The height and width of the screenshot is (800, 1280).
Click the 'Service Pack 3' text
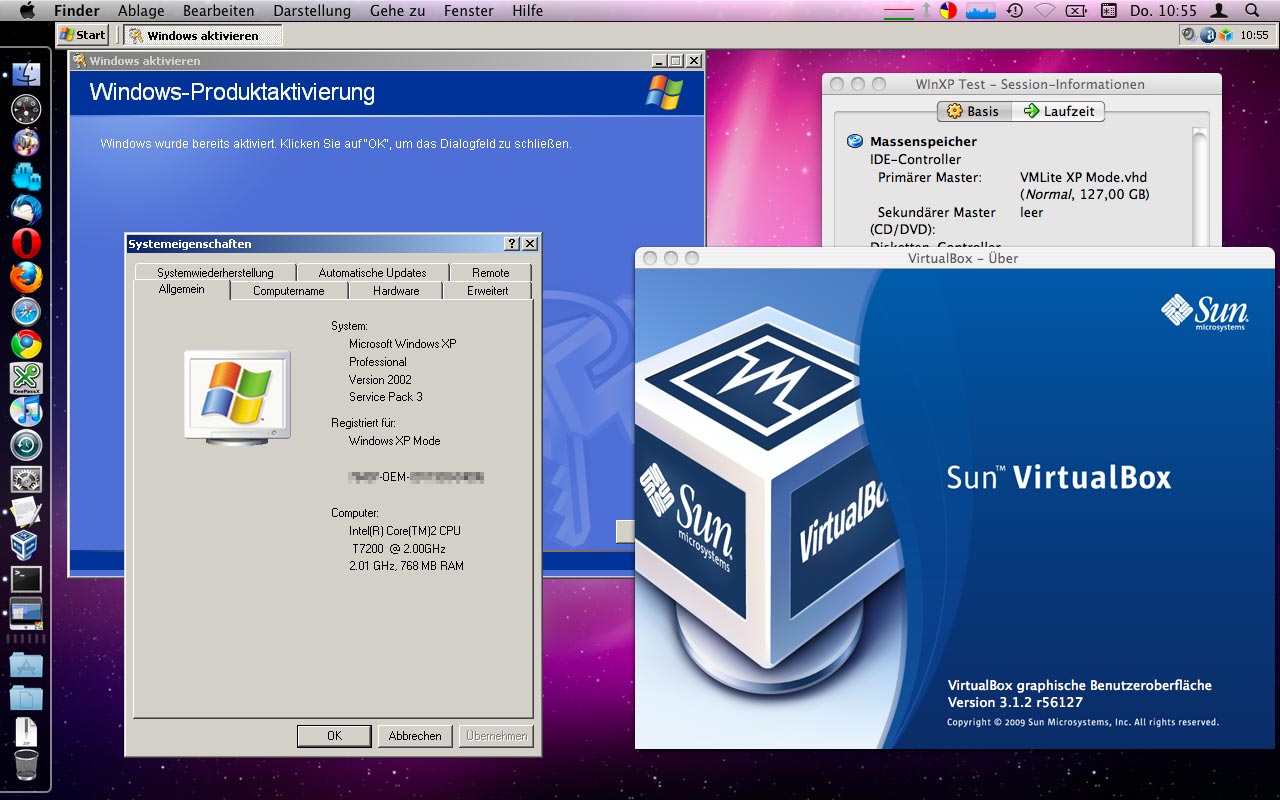(x=386, y=397)
